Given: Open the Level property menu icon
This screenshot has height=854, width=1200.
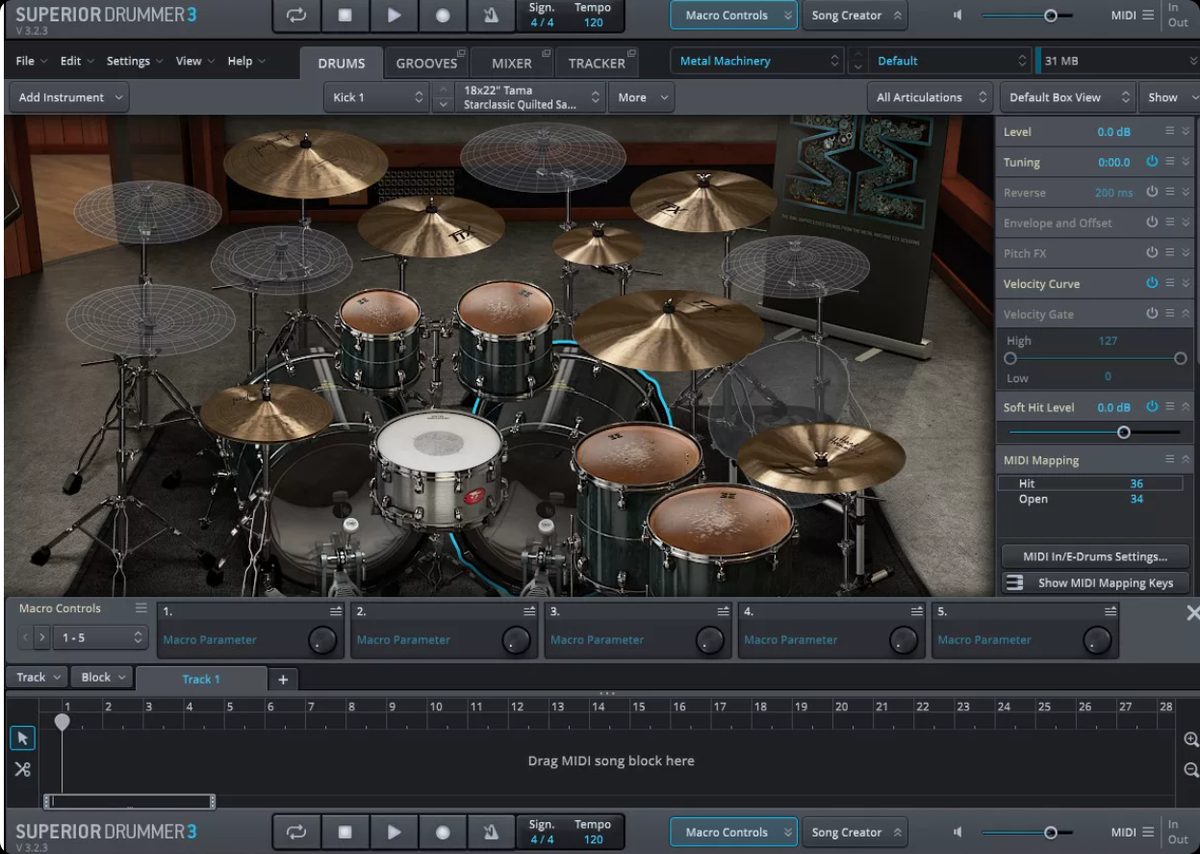Looking at the screenshot, I should [1170, 131].
